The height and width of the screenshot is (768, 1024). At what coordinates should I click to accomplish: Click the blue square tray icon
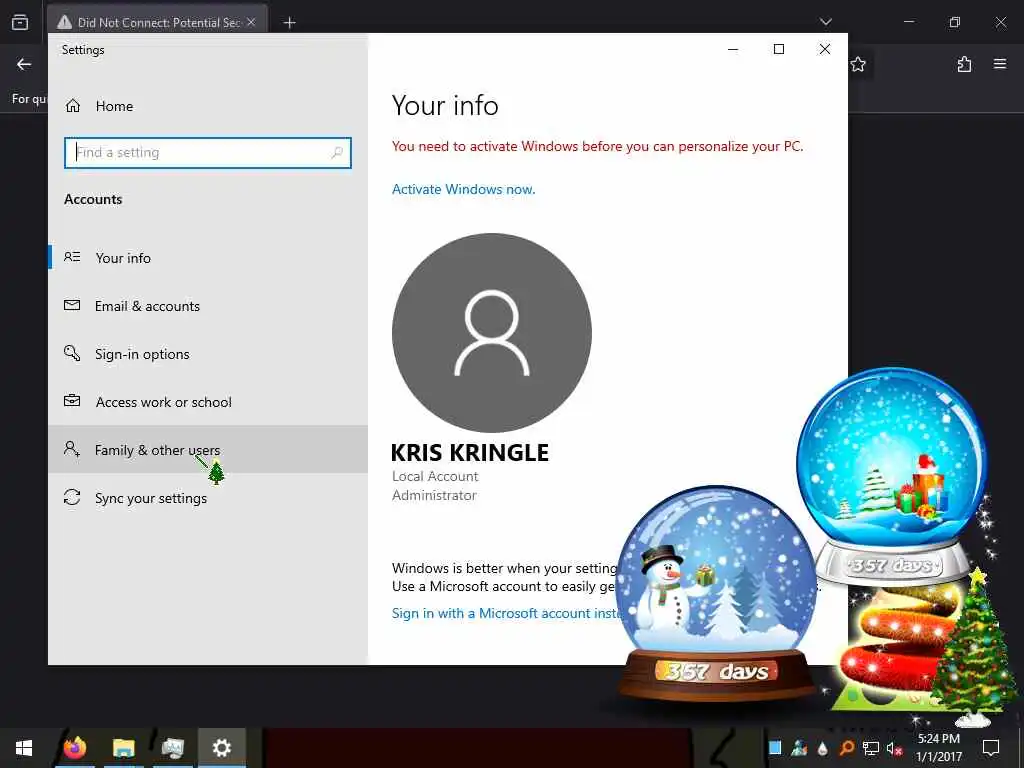[775, 748]
